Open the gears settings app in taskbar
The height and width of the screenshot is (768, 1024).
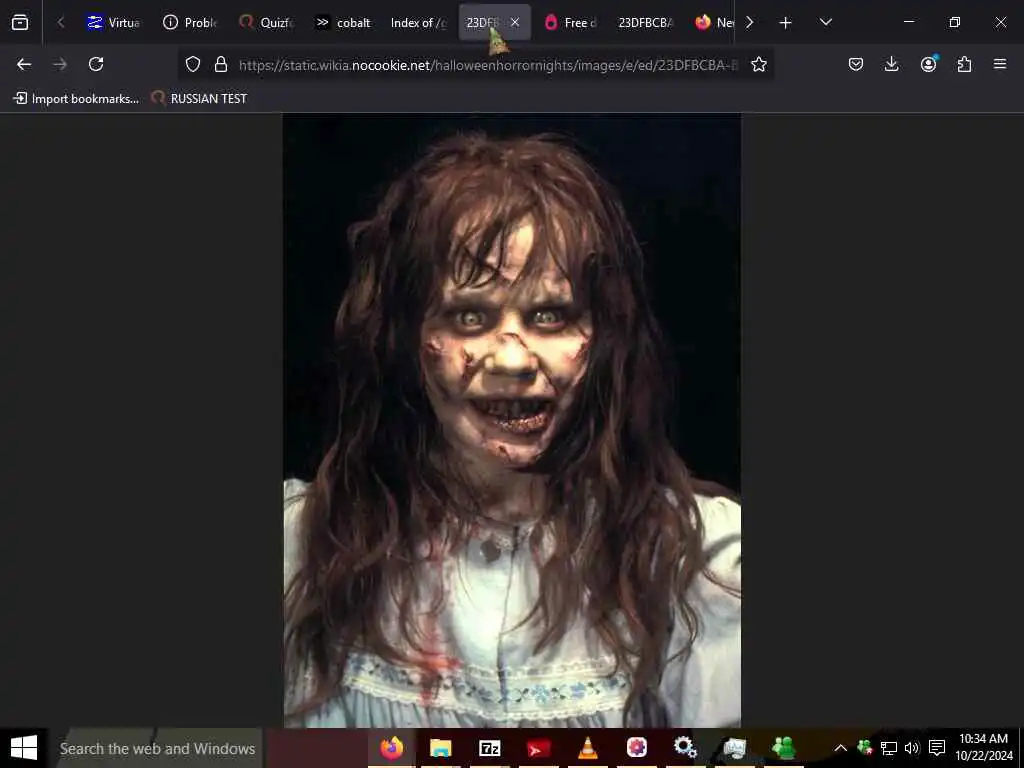(686, 748)
